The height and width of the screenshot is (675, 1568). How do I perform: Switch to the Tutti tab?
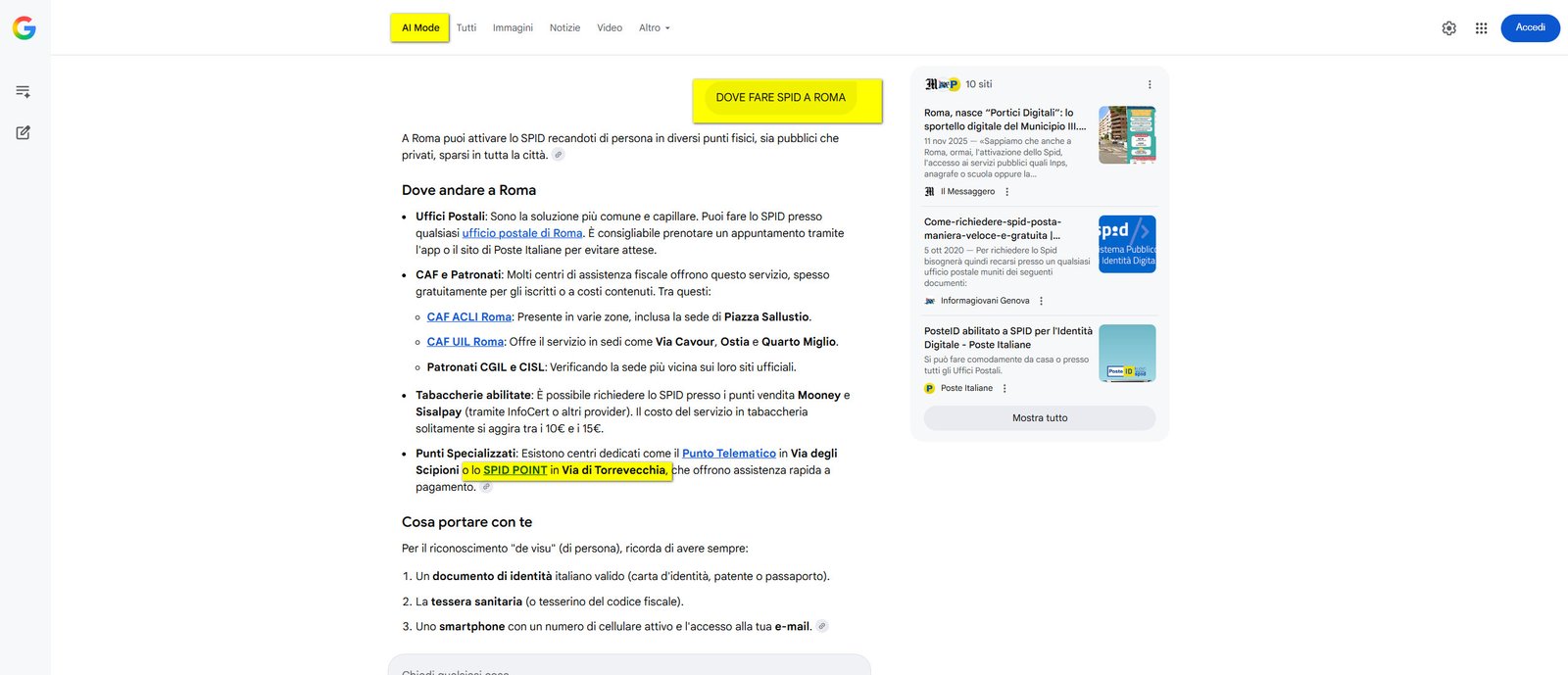[466, 27]
